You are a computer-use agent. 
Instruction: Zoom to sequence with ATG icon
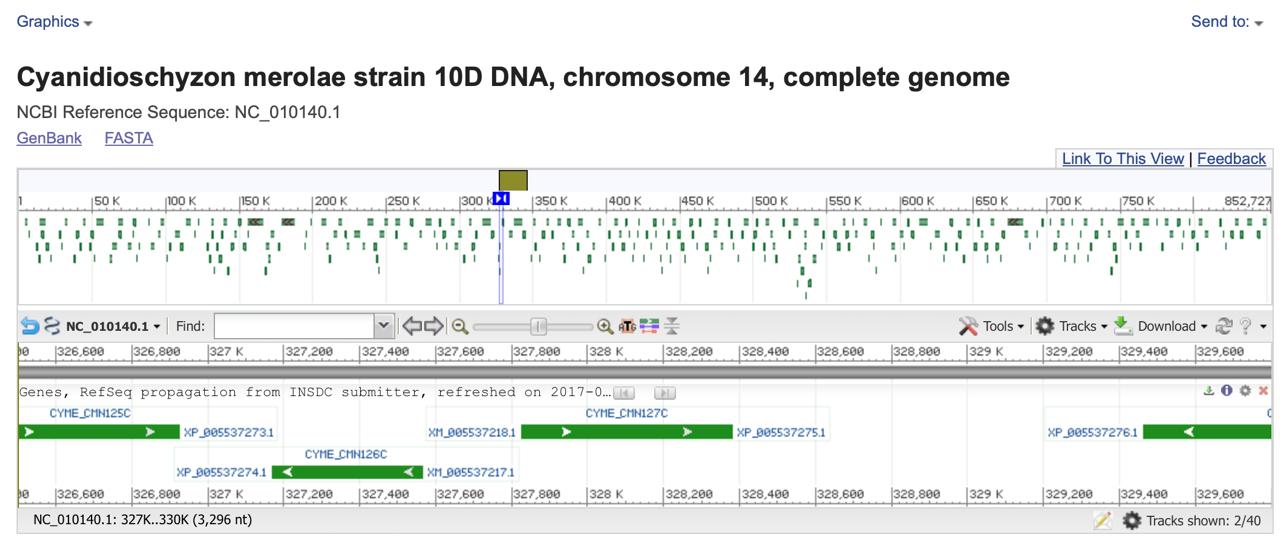click(x=627, y=326)
